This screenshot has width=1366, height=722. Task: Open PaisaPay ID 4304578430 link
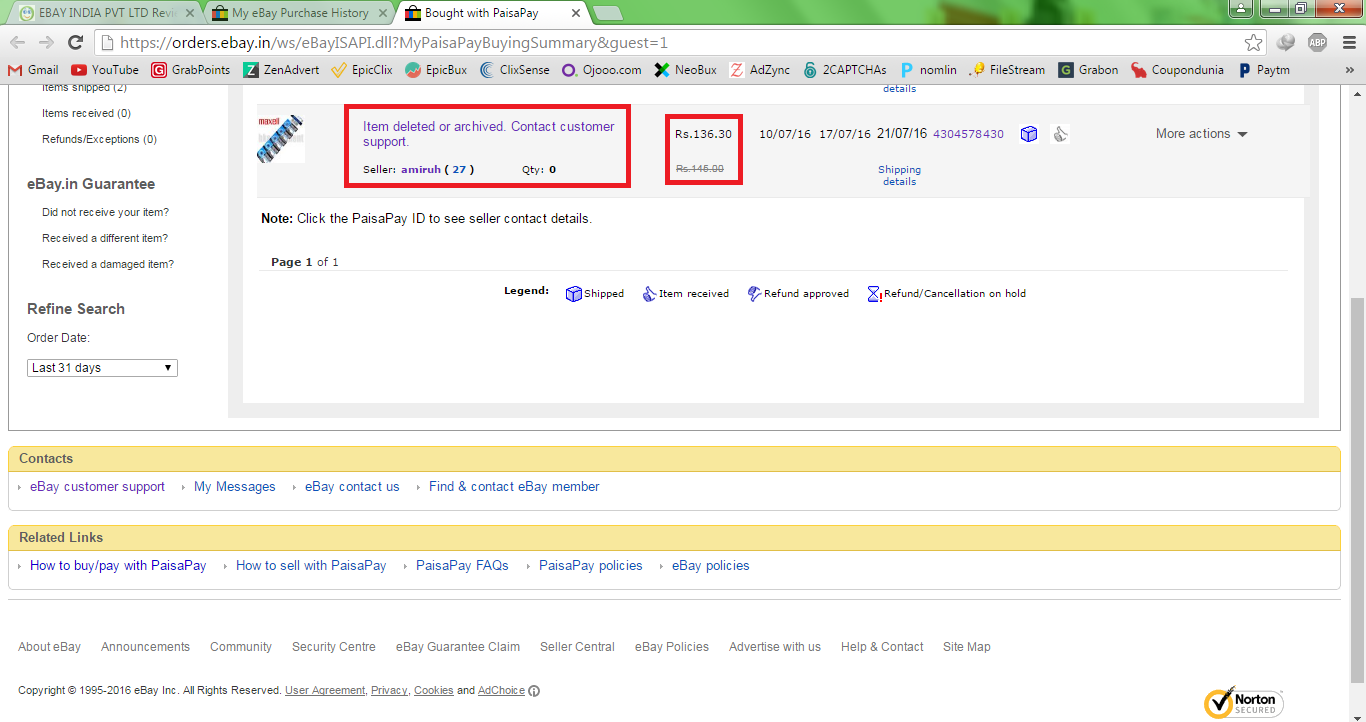(x=968, y=134)
